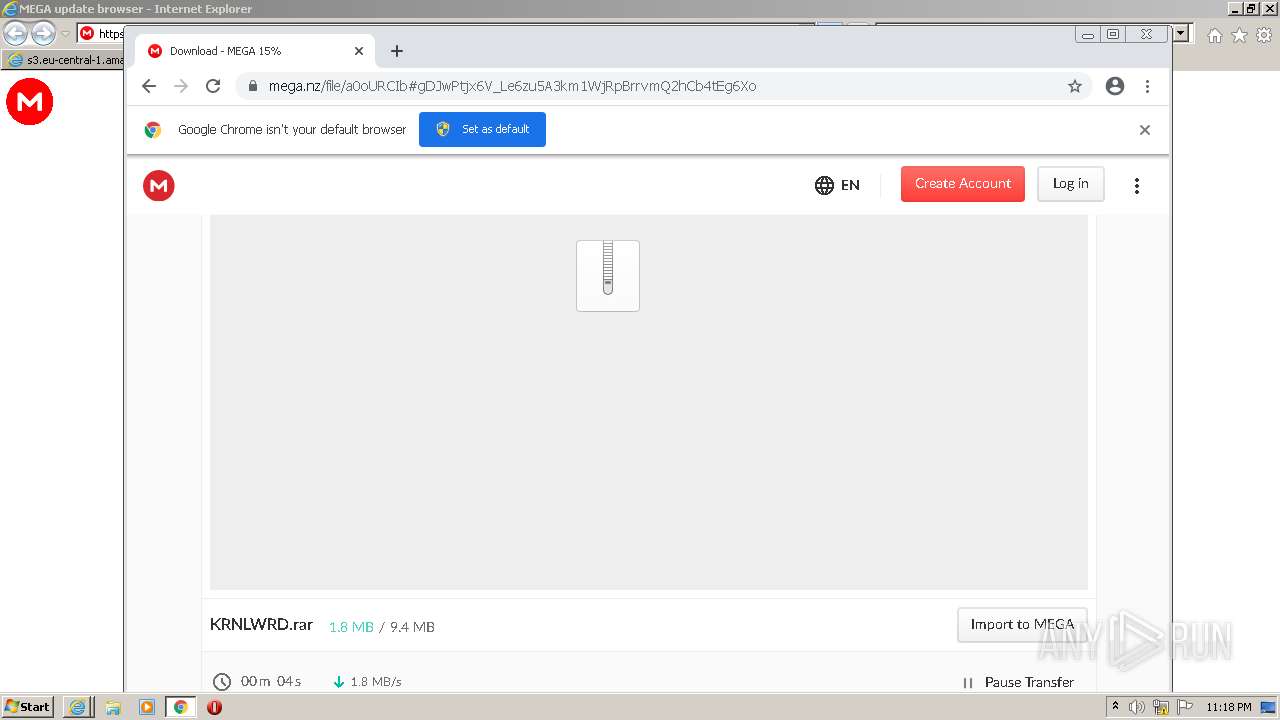Click Log in button

coord(1071,184)
